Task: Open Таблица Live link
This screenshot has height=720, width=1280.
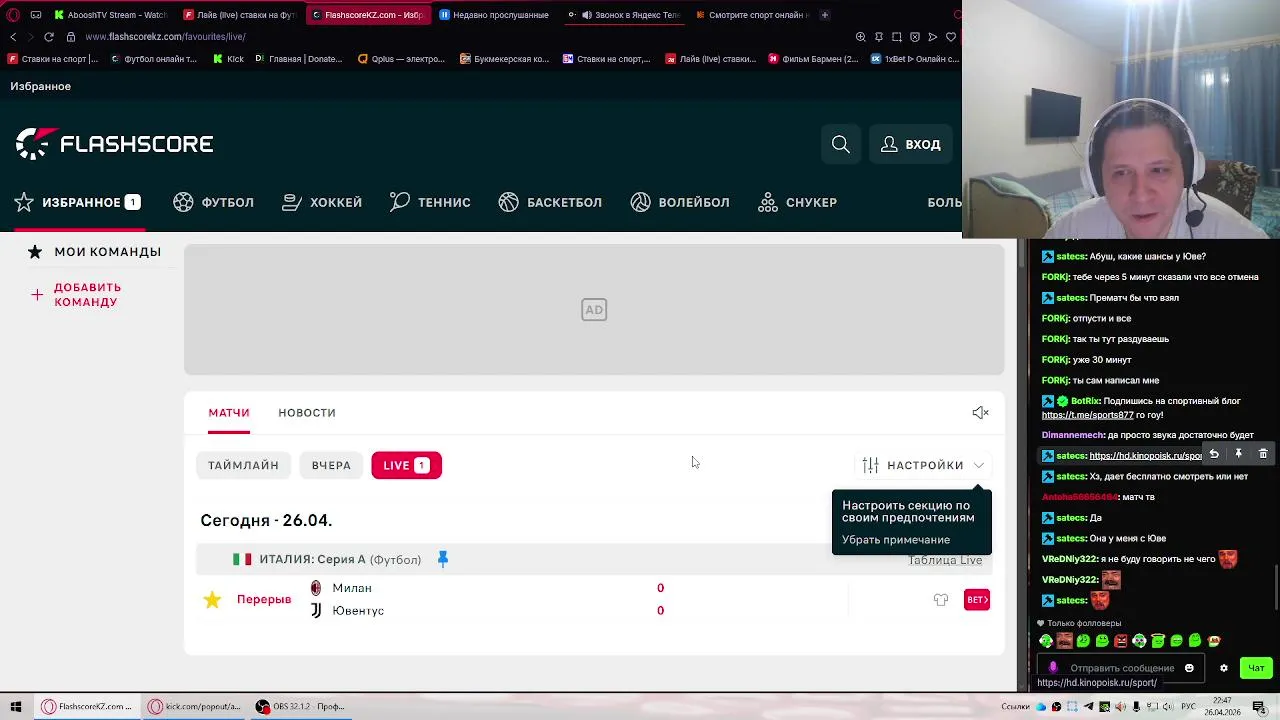Action: 945,560
